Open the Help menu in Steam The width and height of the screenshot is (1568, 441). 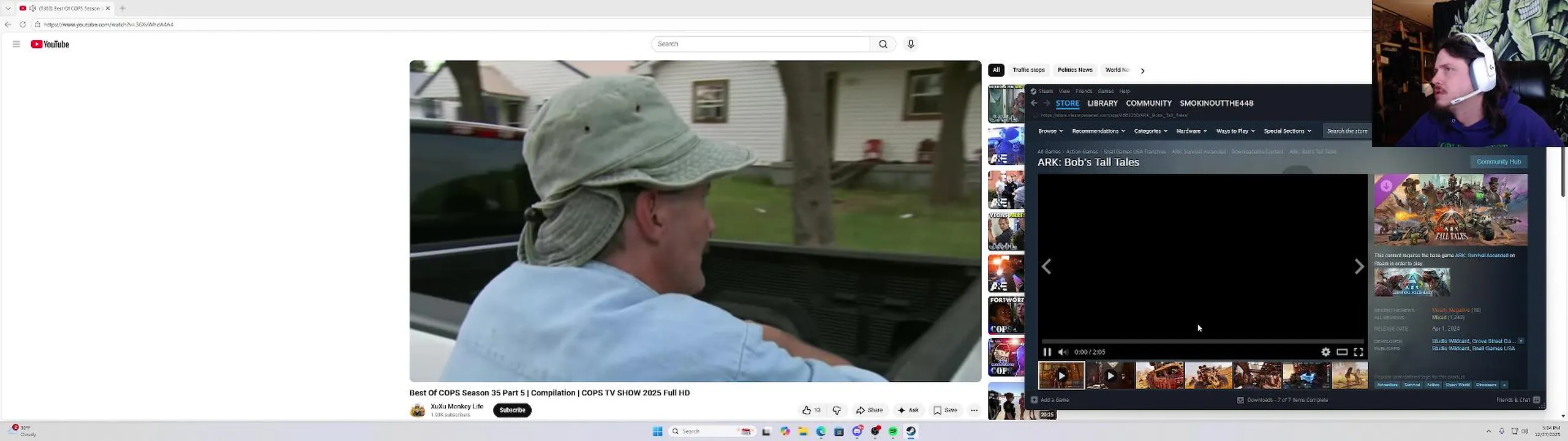[1125, 91]
